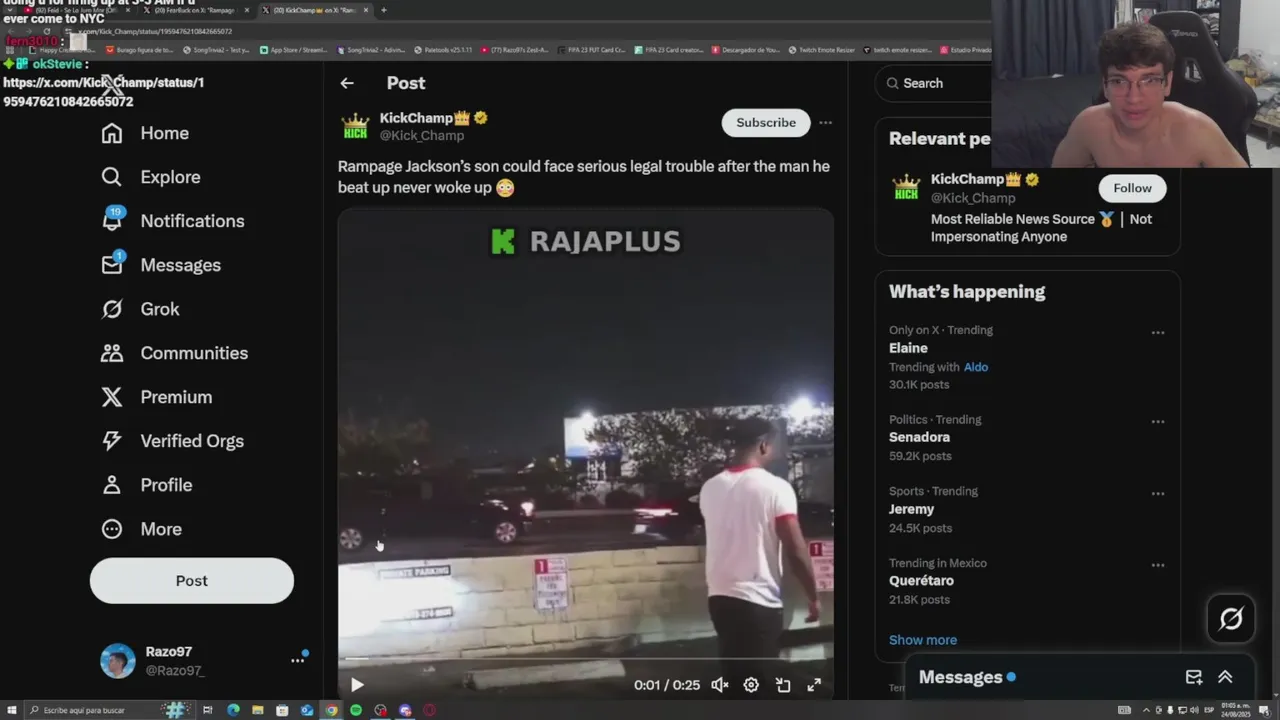Open Spotify from the taskbar
Image resolution: width=1280 pixels, height=720 pixels.
[356, 710]
